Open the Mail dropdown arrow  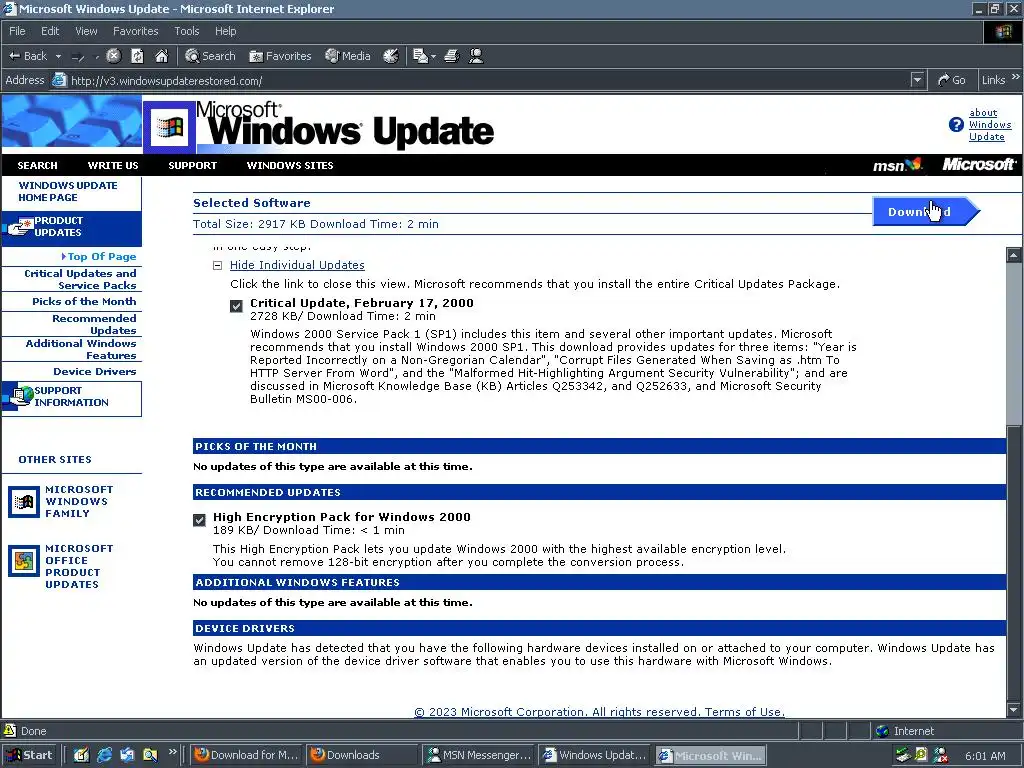coord(433,56)
